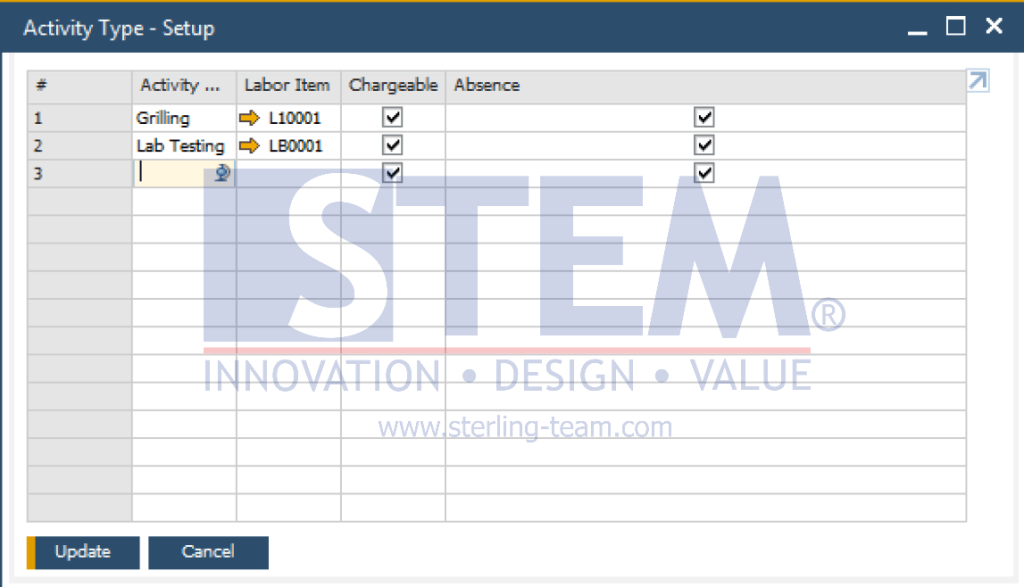1024x587 pixels.
Task: Click the orange link arrow next to LB0001
Action: point(247,145)
